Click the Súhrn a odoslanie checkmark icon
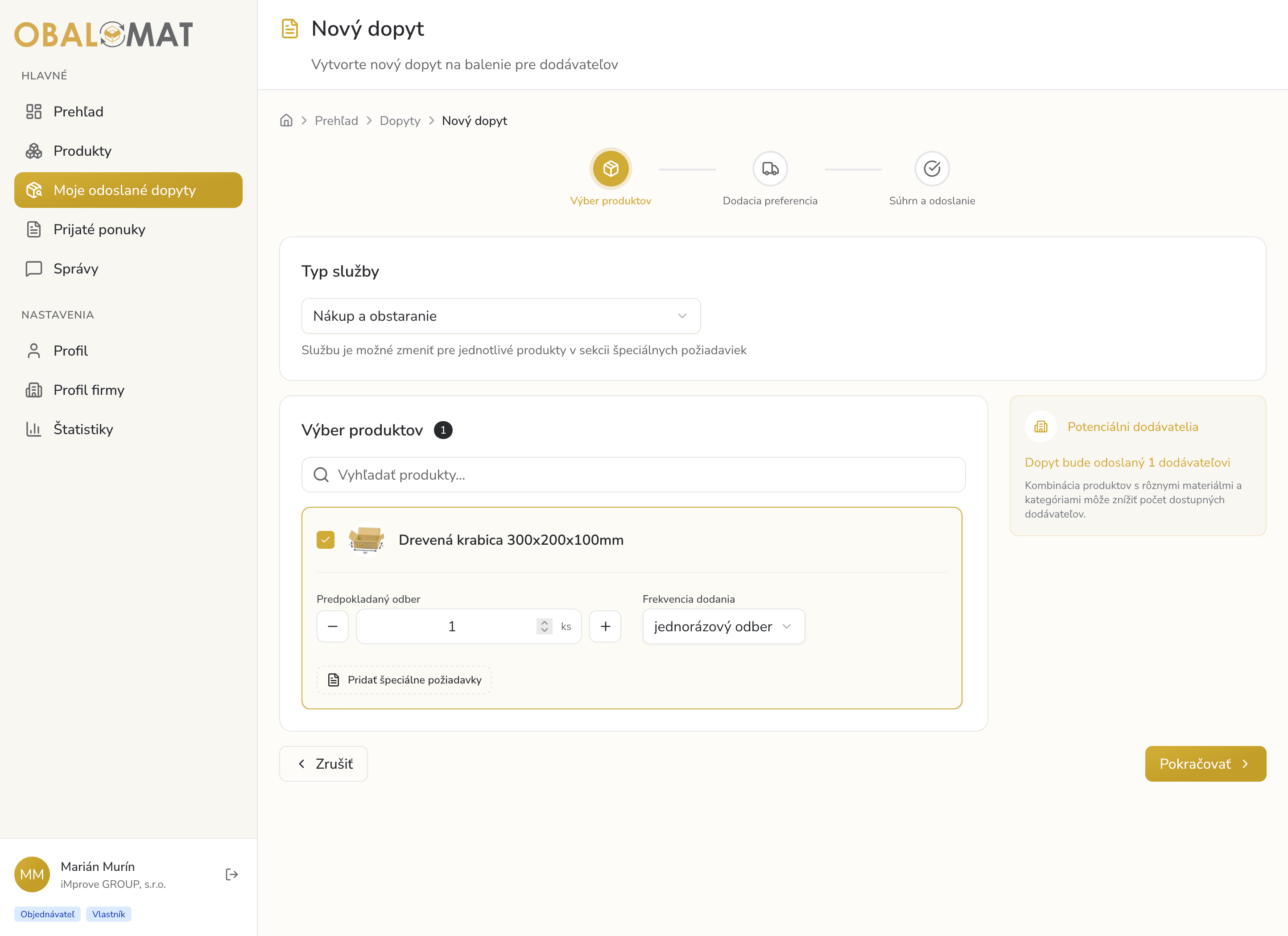The height and width of the screenshot is (936, 1288). [x=931, y=169]
